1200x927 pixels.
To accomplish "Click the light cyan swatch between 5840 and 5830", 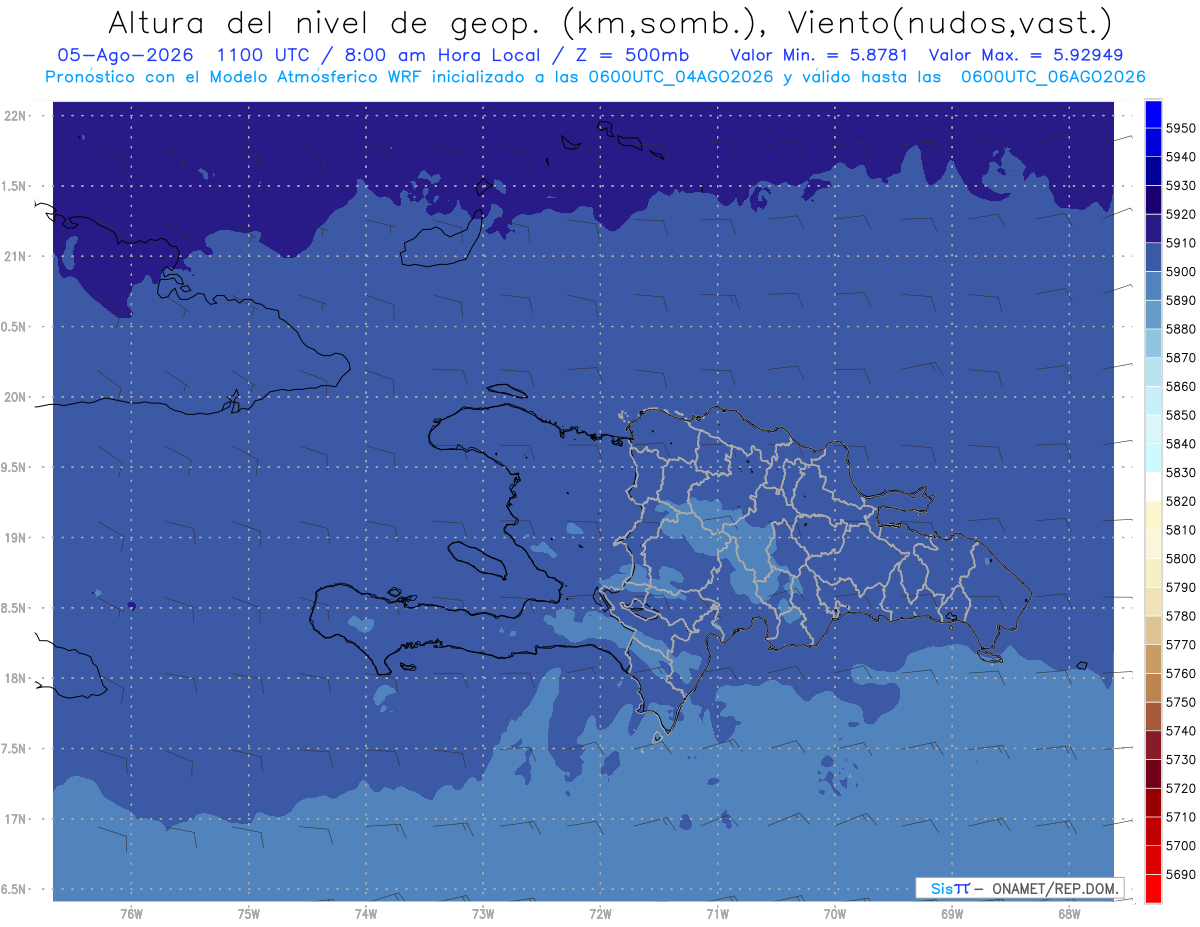I will pos(1152,458).
